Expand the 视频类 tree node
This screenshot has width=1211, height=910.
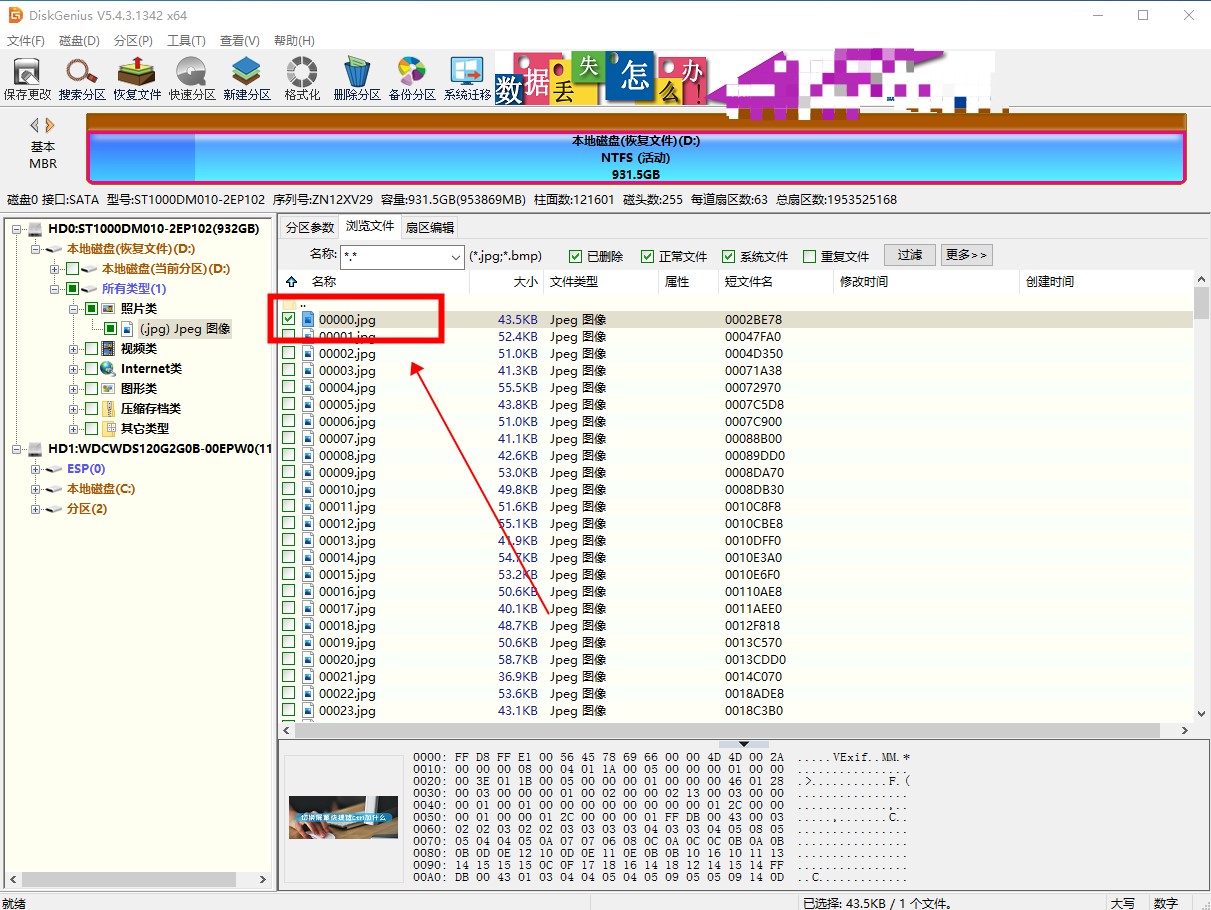tap(74, 349)
